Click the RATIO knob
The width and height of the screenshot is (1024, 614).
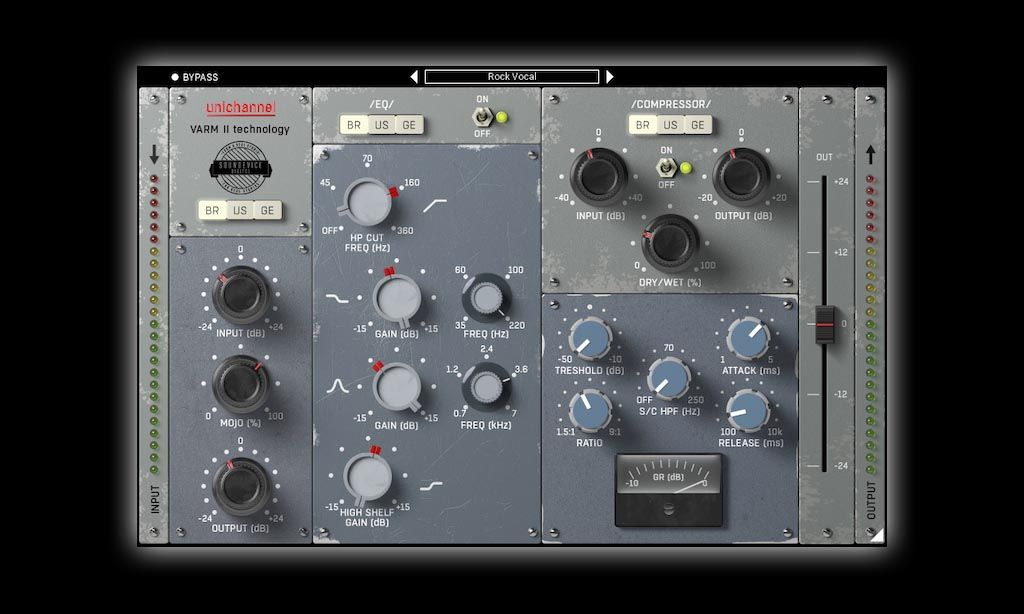tap(590, 410)
